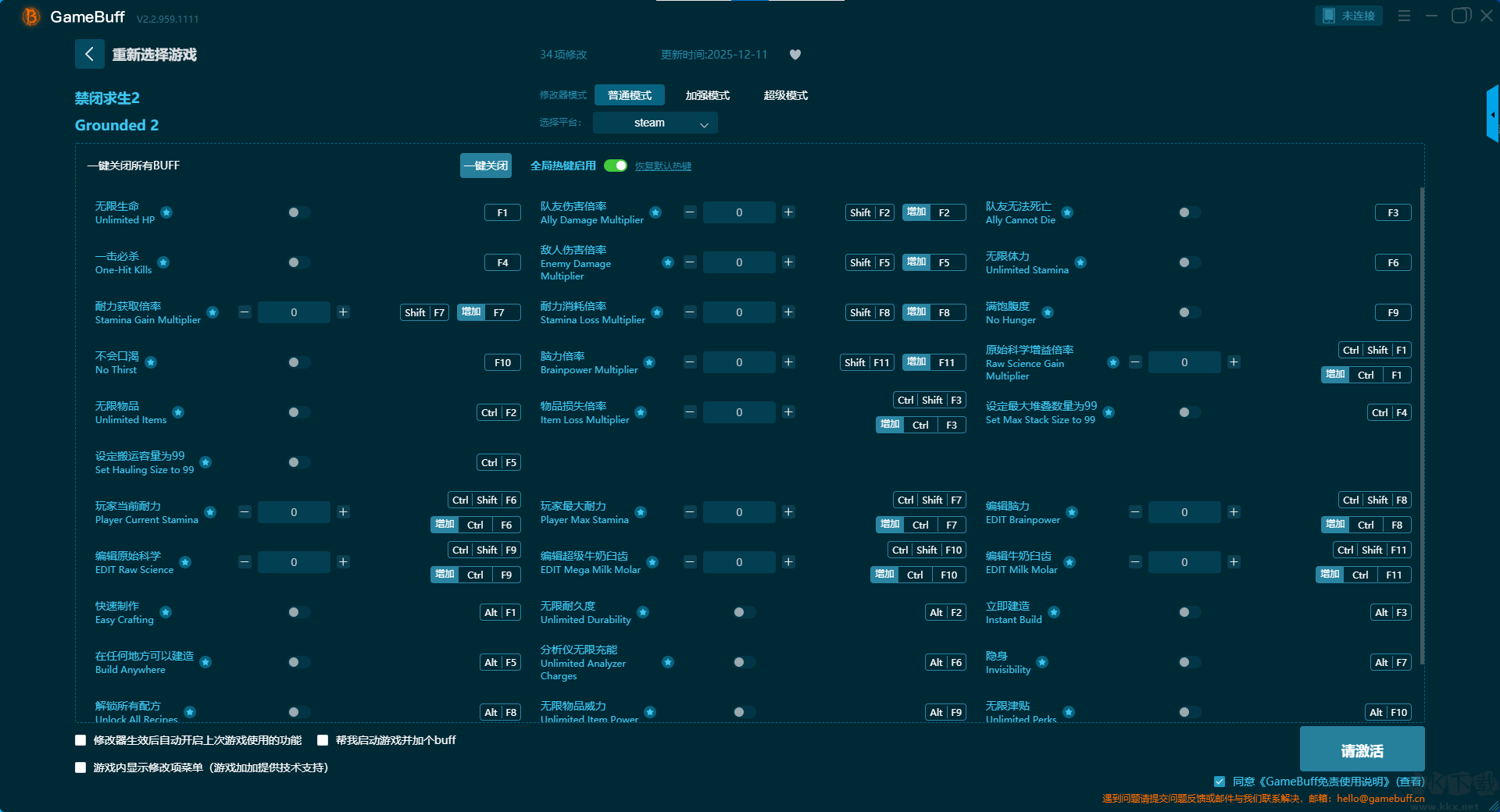Click the GameBuff logo icon

tap(30, 16)
